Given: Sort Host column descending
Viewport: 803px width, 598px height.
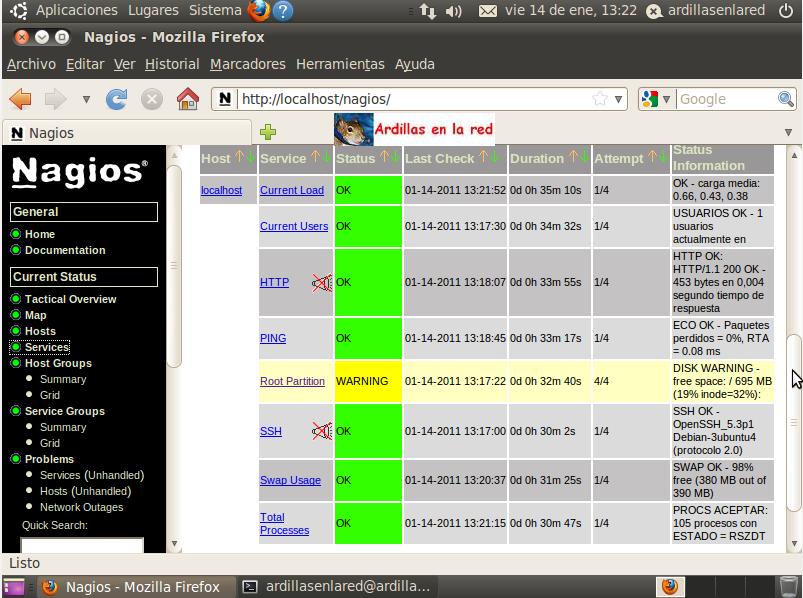Looking at the screenshot, I should coord(250,157).
